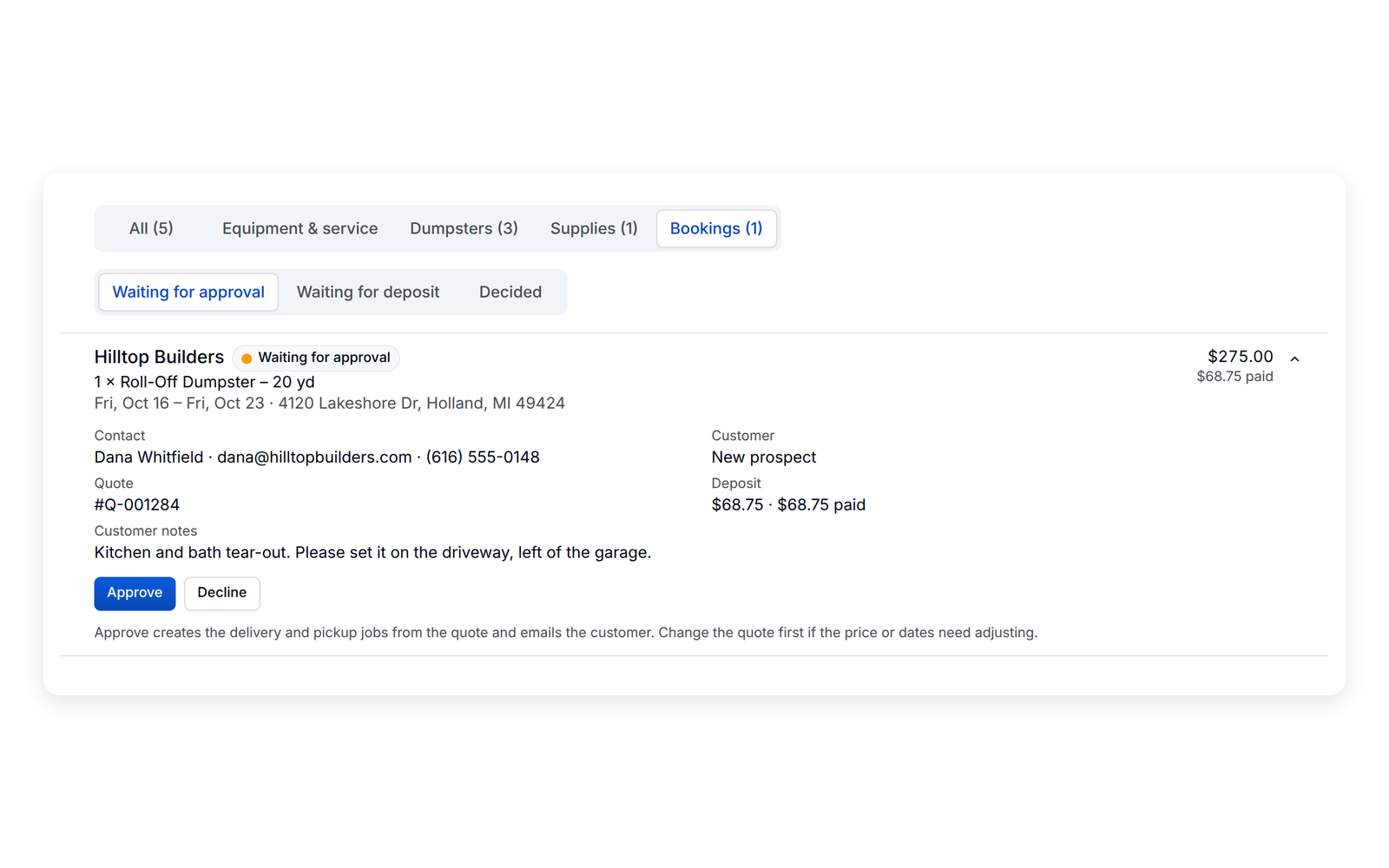Click the Hilltop Builders name
This screenshot has height=868, width=1389.
point(159,357)
